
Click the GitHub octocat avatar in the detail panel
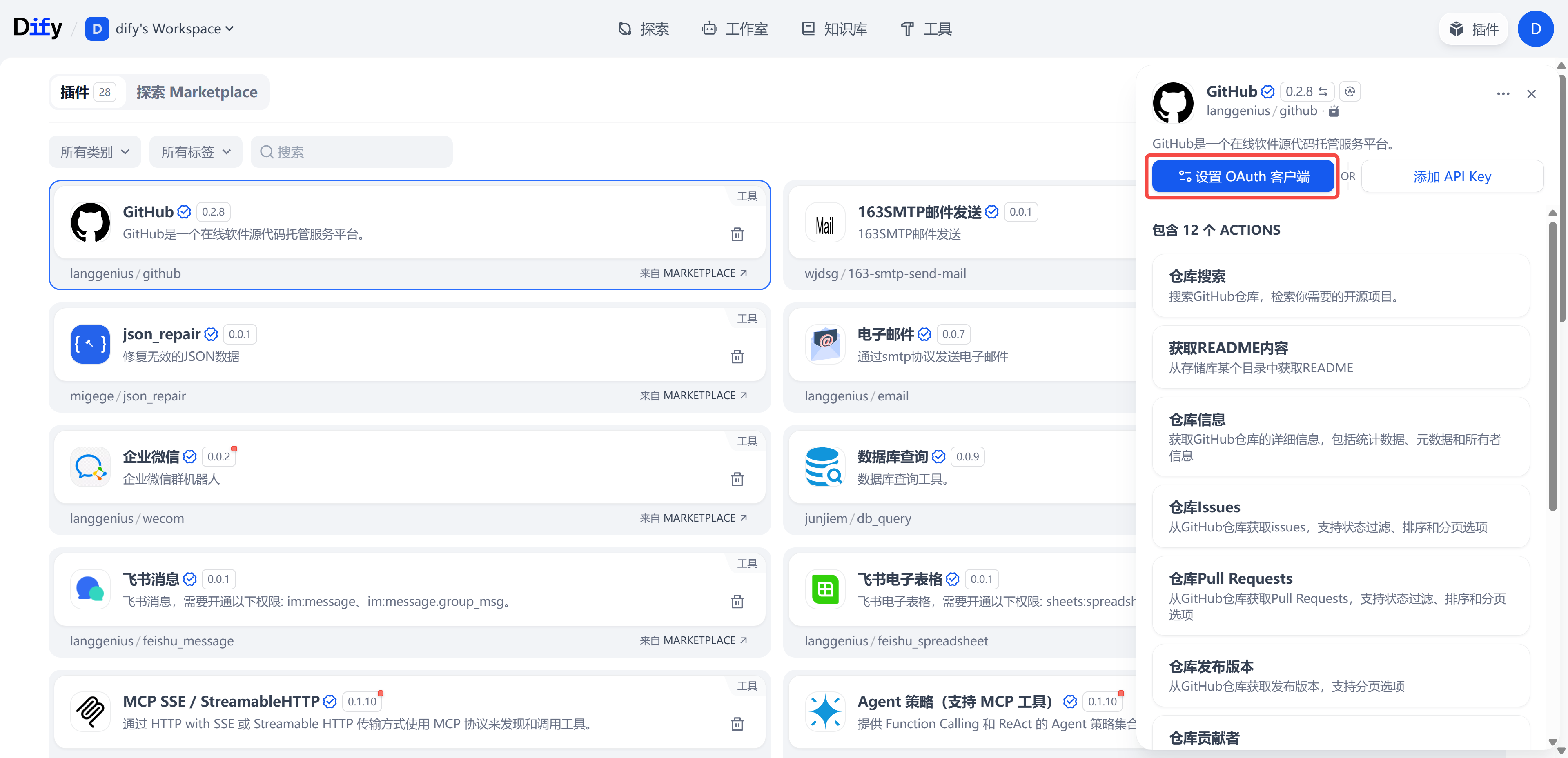[x=1173, y=102]
